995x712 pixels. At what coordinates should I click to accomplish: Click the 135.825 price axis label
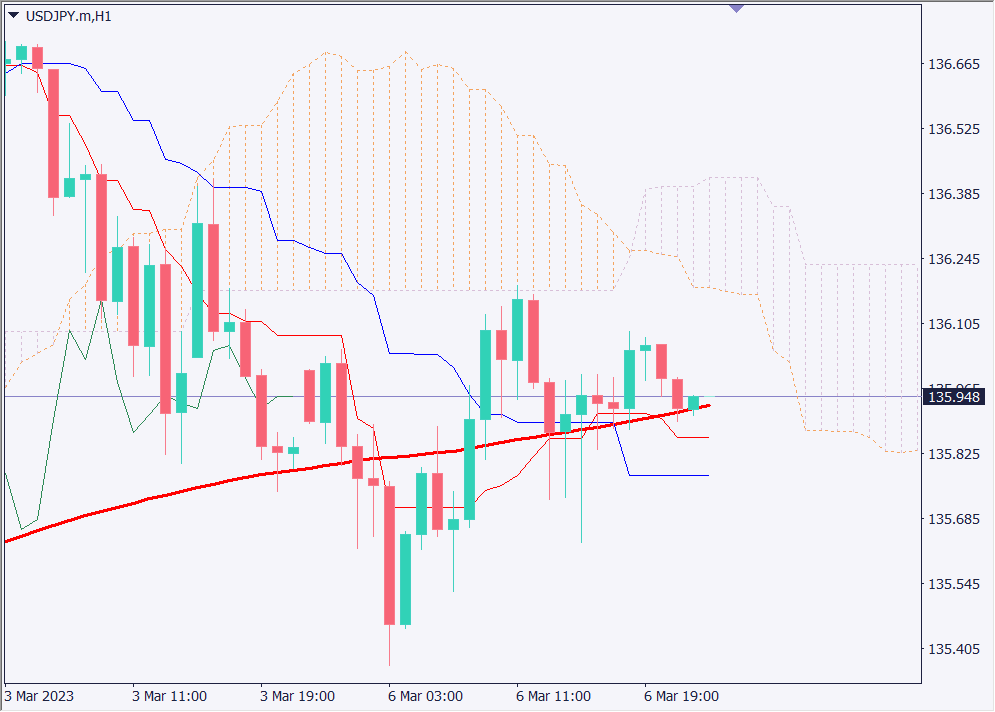[954, 454]
